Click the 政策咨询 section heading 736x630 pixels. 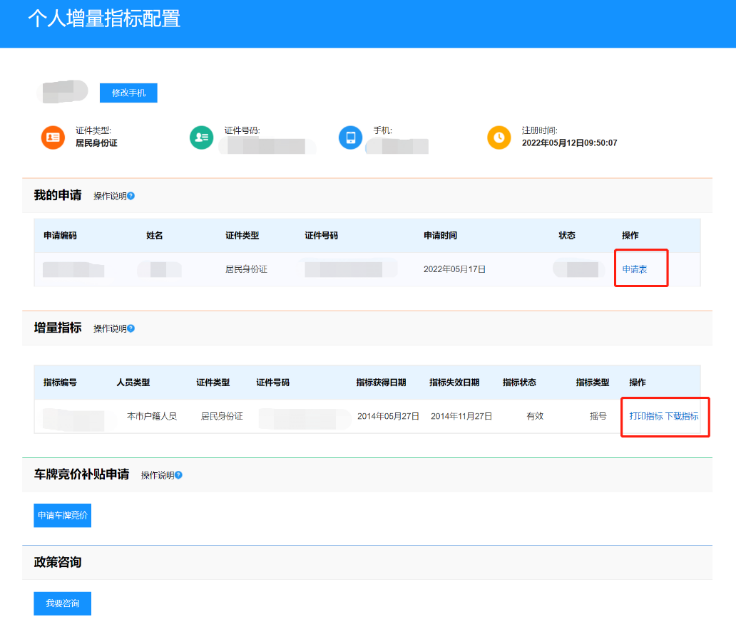(58, 562)
